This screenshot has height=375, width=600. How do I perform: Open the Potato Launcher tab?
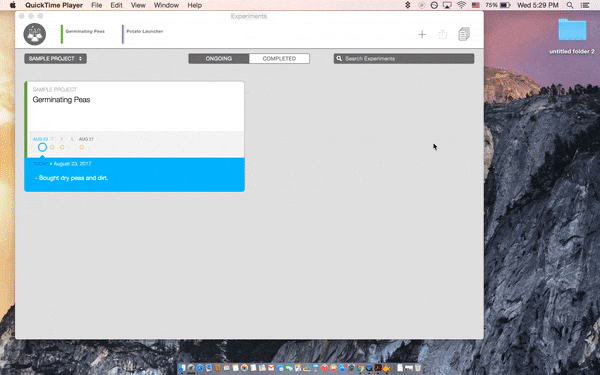145,31
